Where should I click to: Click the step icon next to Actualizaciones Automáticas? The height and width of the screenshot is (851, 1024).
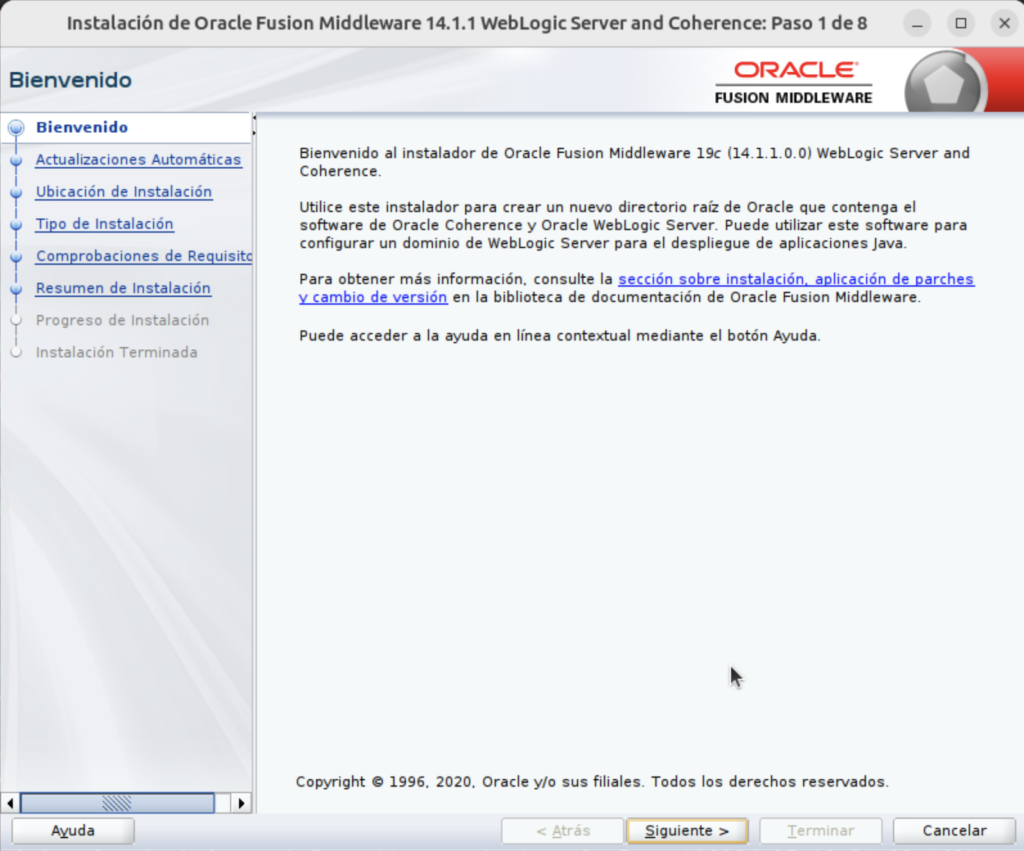pyautogui.click(x=16, y=160)
